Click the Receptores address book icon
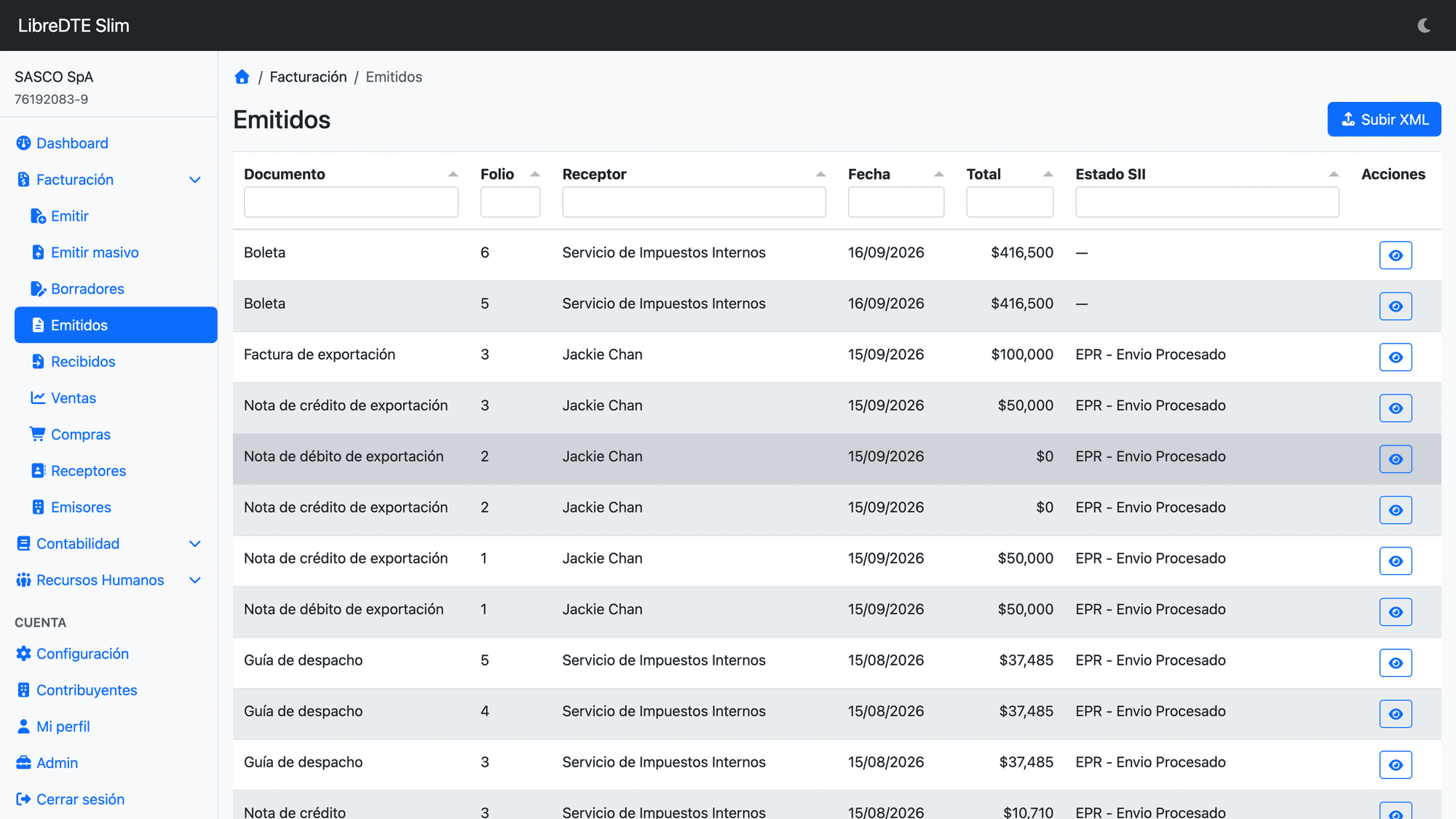 coord(39,471)
